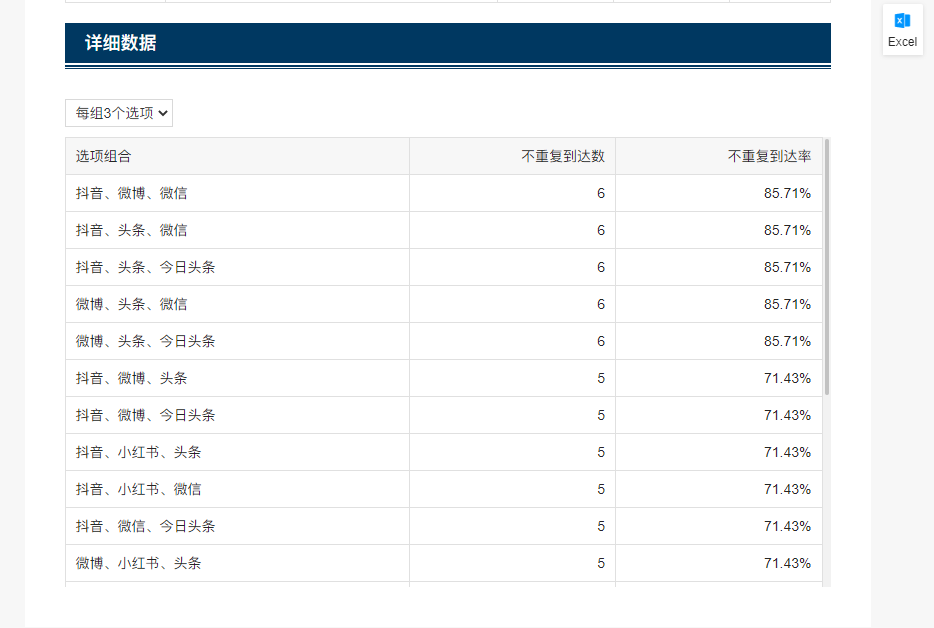
Task: Select the row 微博、小红书、头条
Action: tap(444, 562)
